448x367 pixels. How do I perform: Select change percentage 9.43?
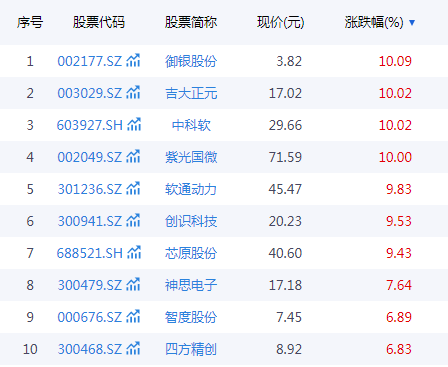tap(399, 253)
